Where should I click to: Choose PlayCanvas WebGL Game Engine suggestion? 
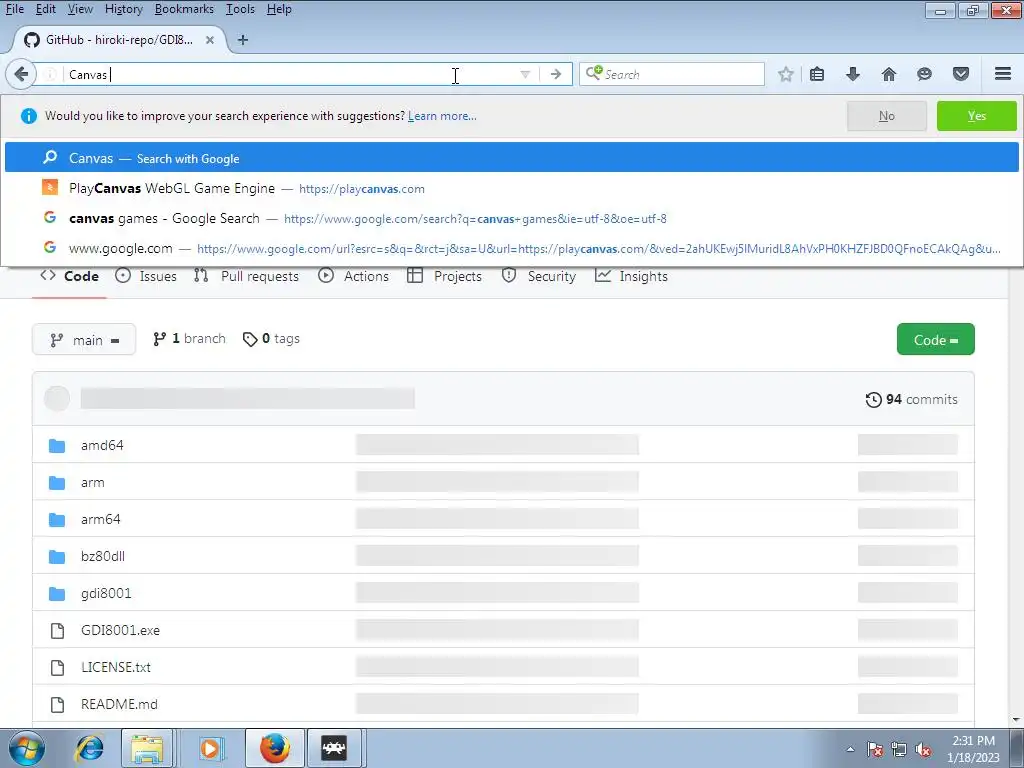pyautogui.click(x=511, y=188)
